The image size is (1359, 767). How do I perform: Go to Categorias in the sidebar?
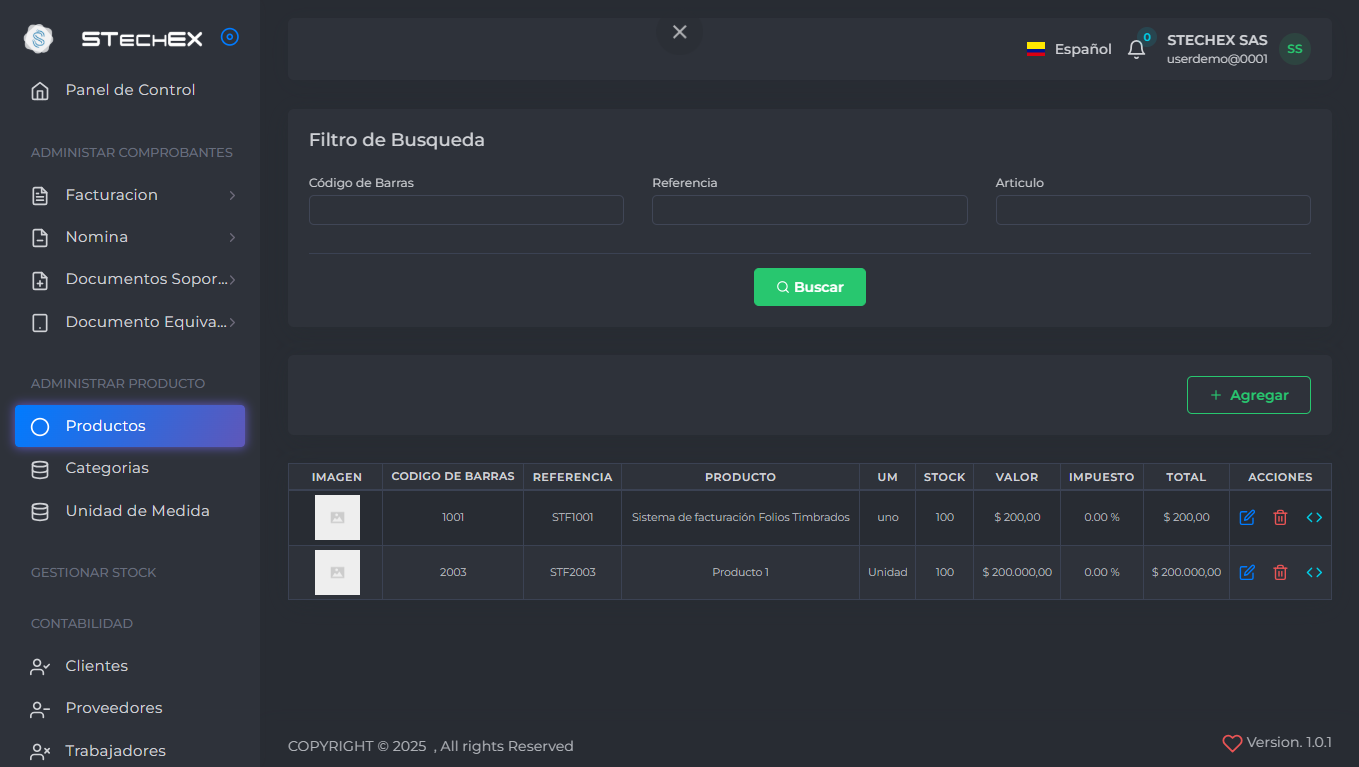107,468
